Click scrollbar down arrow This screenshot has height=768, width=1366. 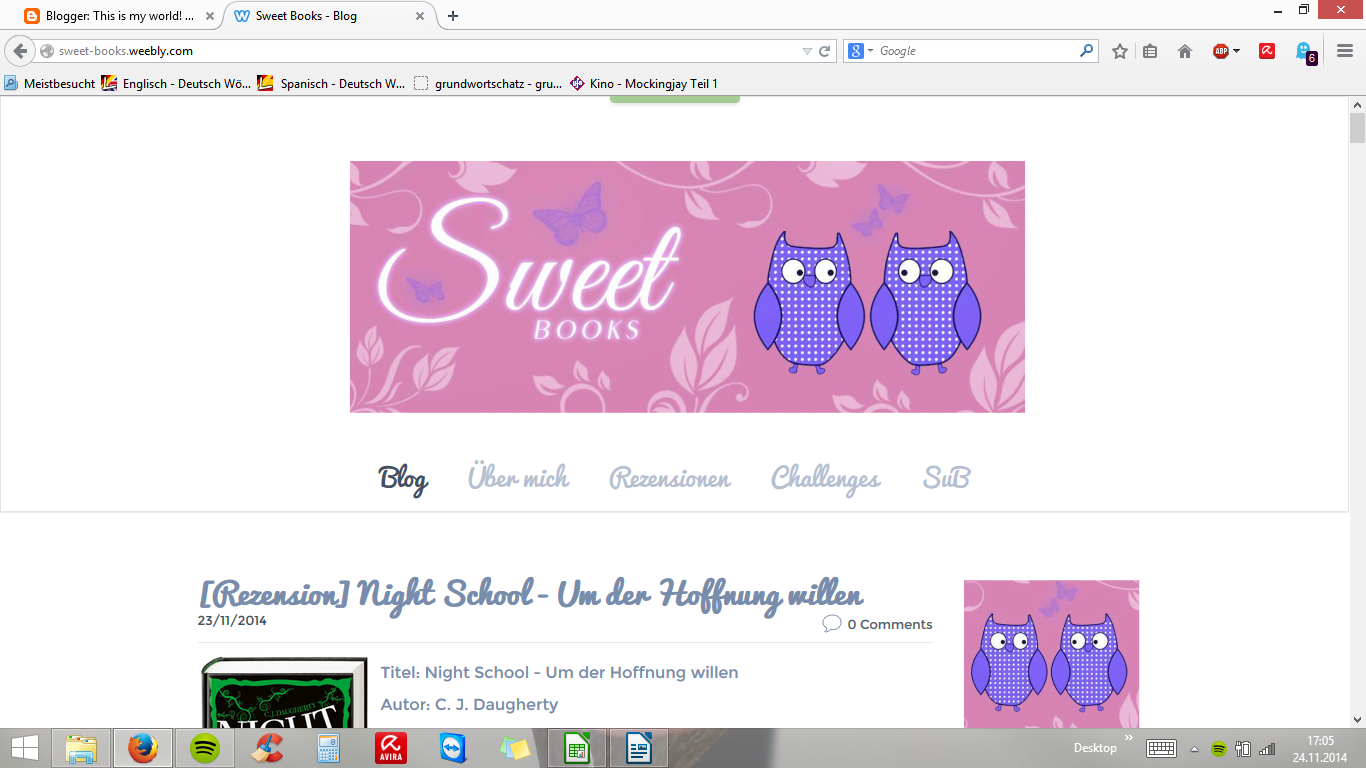pos(1357,719)
